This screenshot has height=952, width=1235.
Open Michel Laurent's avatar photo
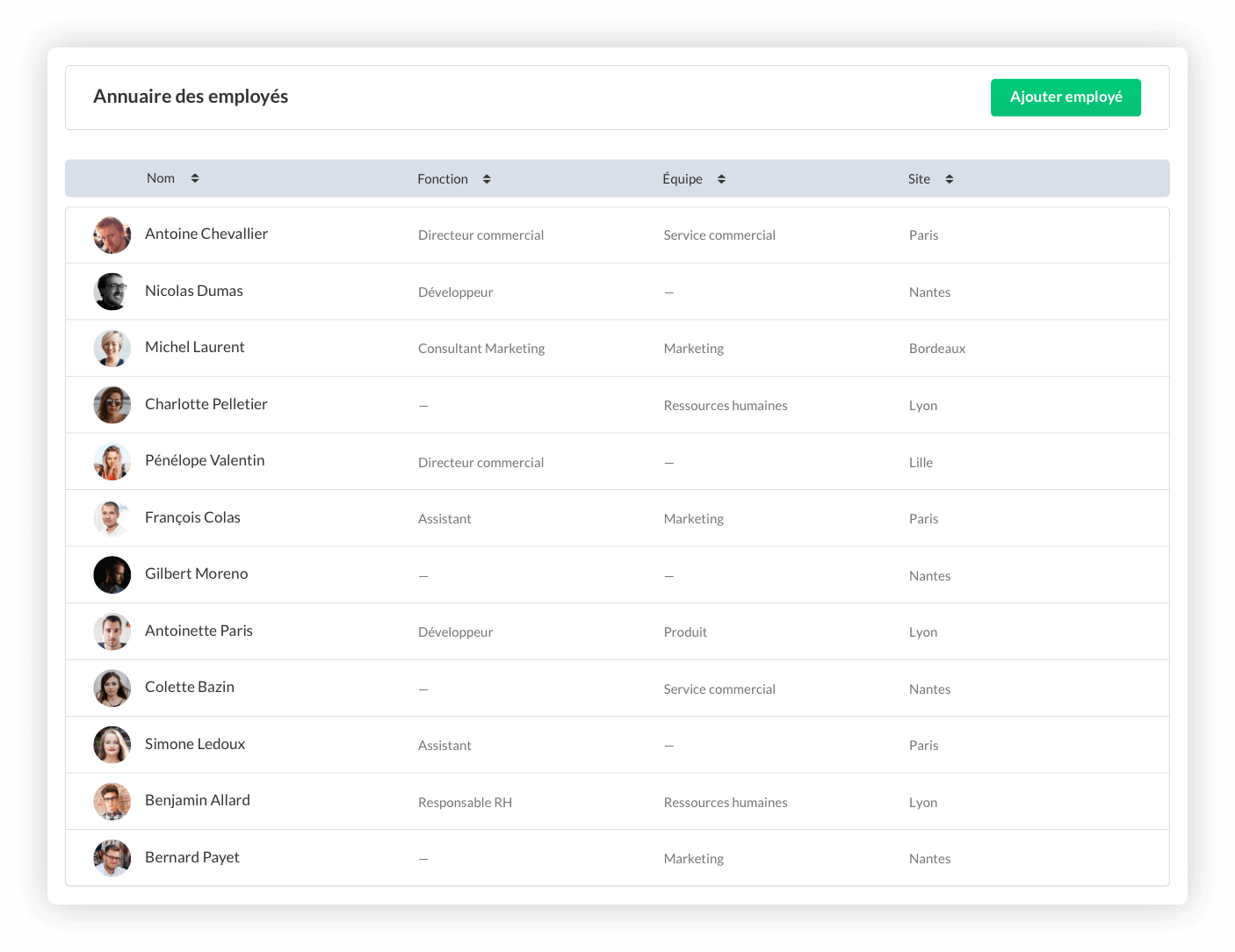pos(112,349)
